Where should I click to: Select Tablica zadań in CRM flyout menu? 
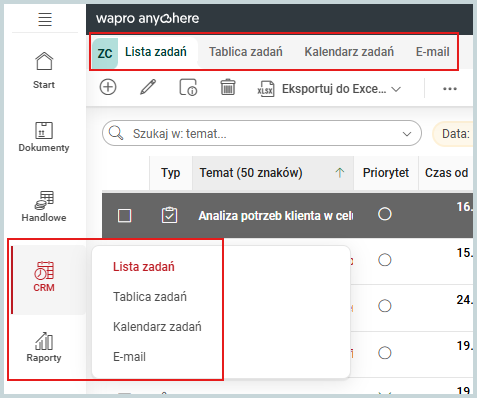click(x=150, y=297)
